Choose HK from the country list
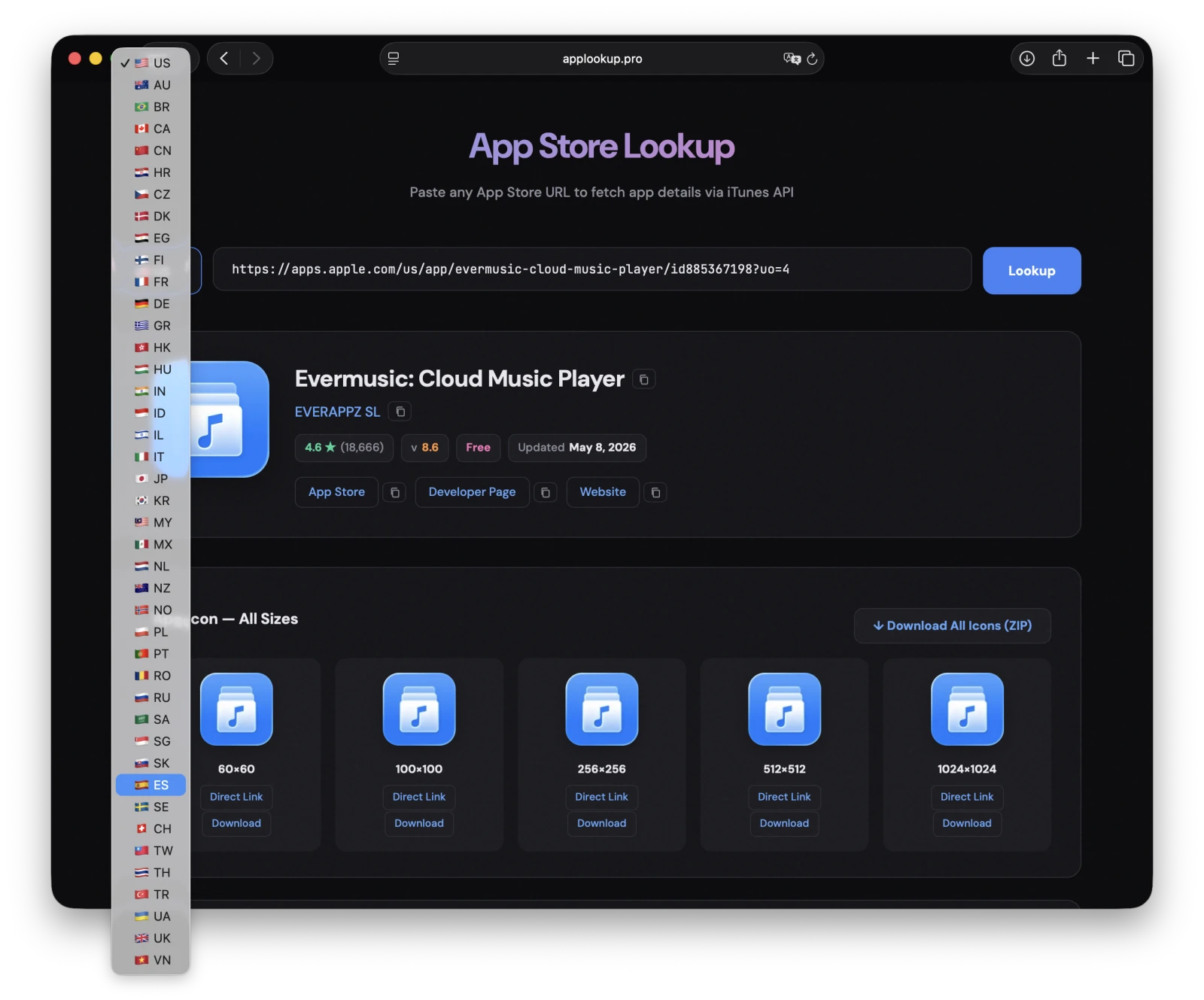 (151, 348)
